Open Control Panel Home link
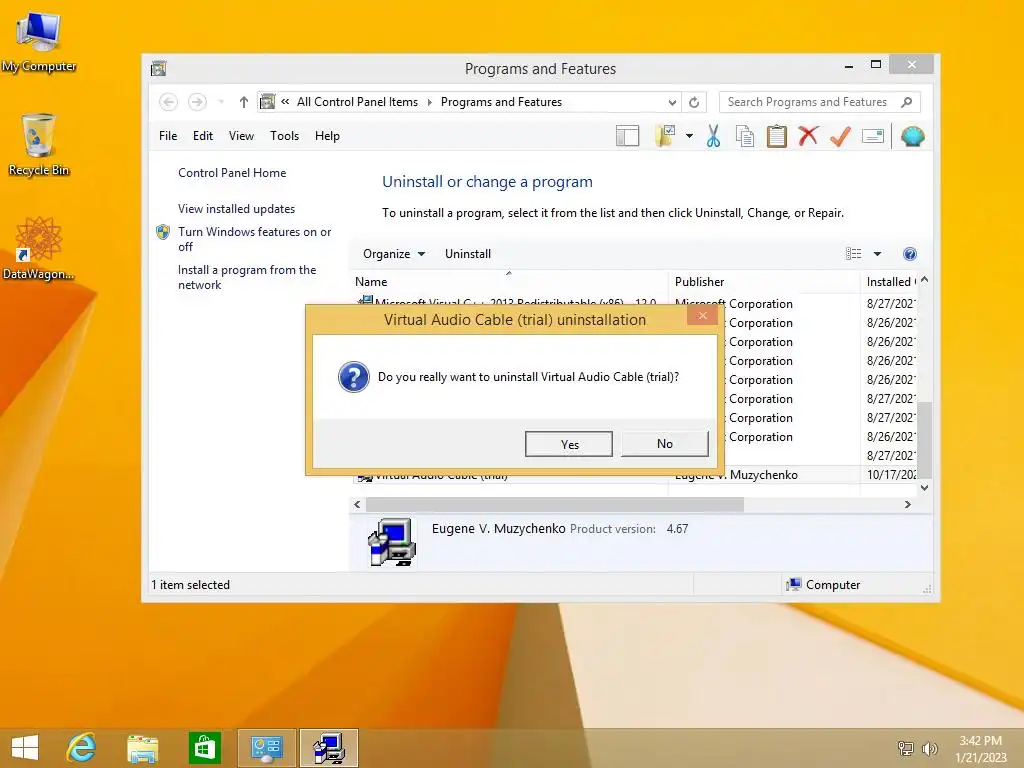This screenshot has width=1024, height=768. 232,173
